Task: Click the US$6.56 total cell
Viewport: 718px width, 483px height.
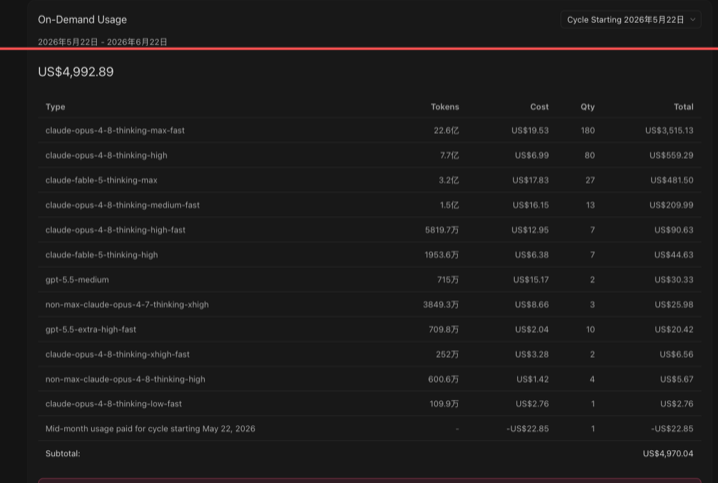Action: 676,354
